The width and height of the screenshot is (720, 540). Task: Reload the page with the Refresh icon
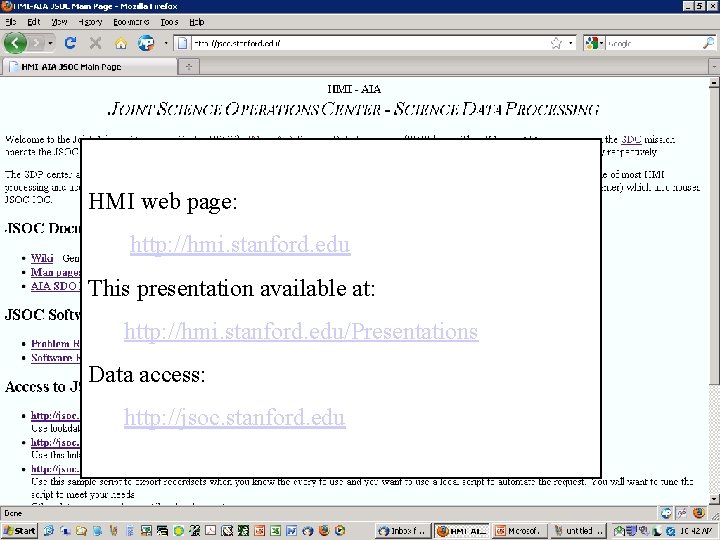coord(70,43)
